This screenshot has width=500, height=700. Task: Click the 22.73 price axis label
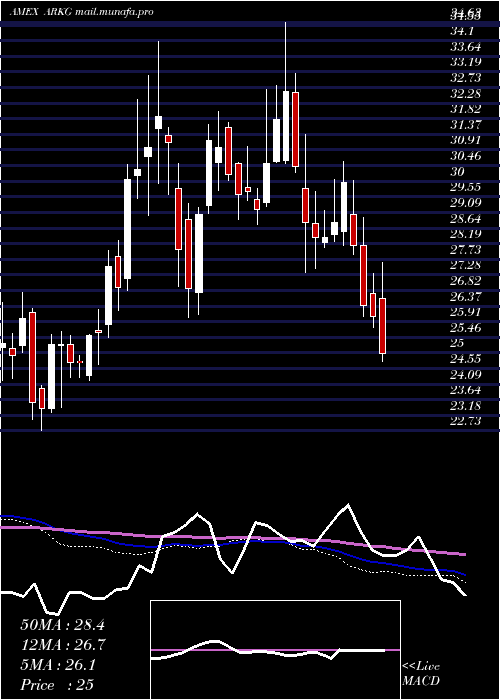pyautogui.click(x=466, y=421)
